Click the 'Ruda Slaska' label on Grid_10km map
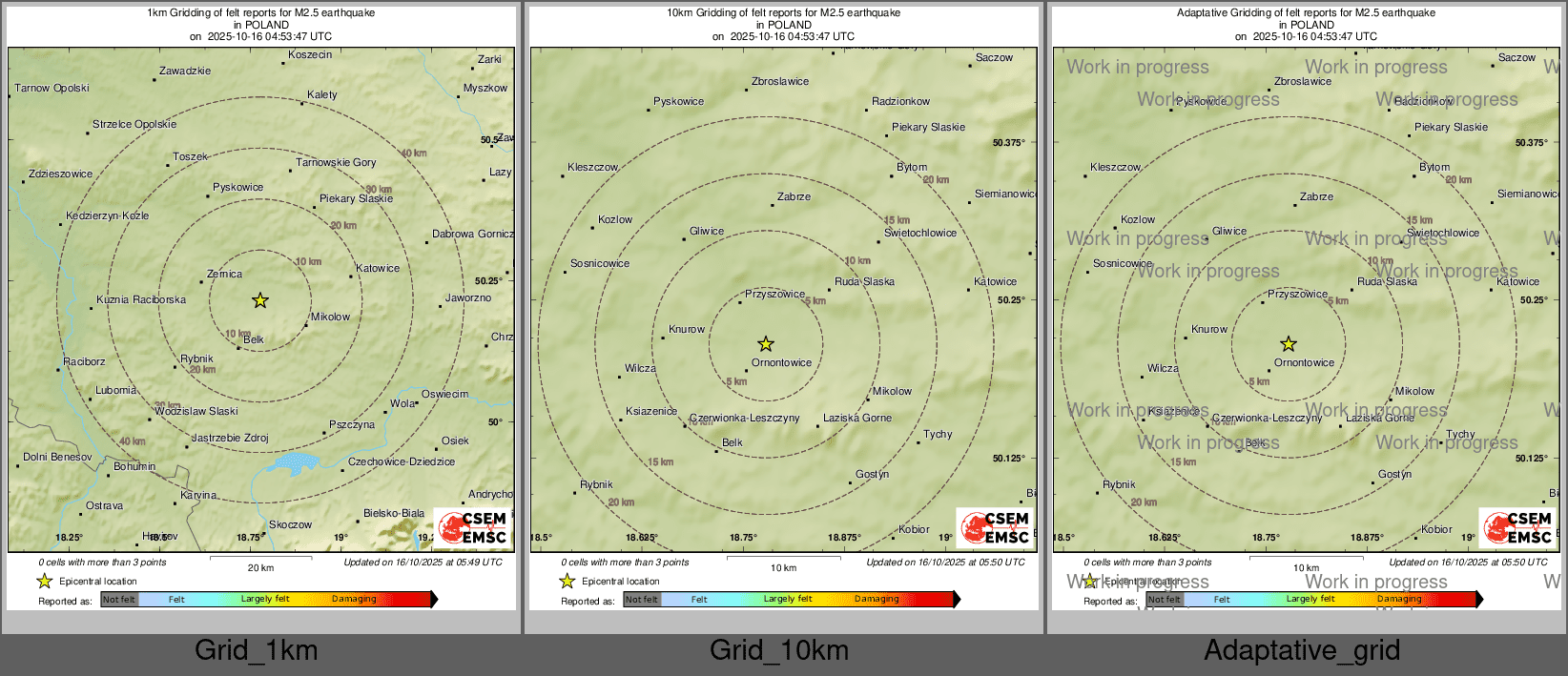 (x=865, y=282)
